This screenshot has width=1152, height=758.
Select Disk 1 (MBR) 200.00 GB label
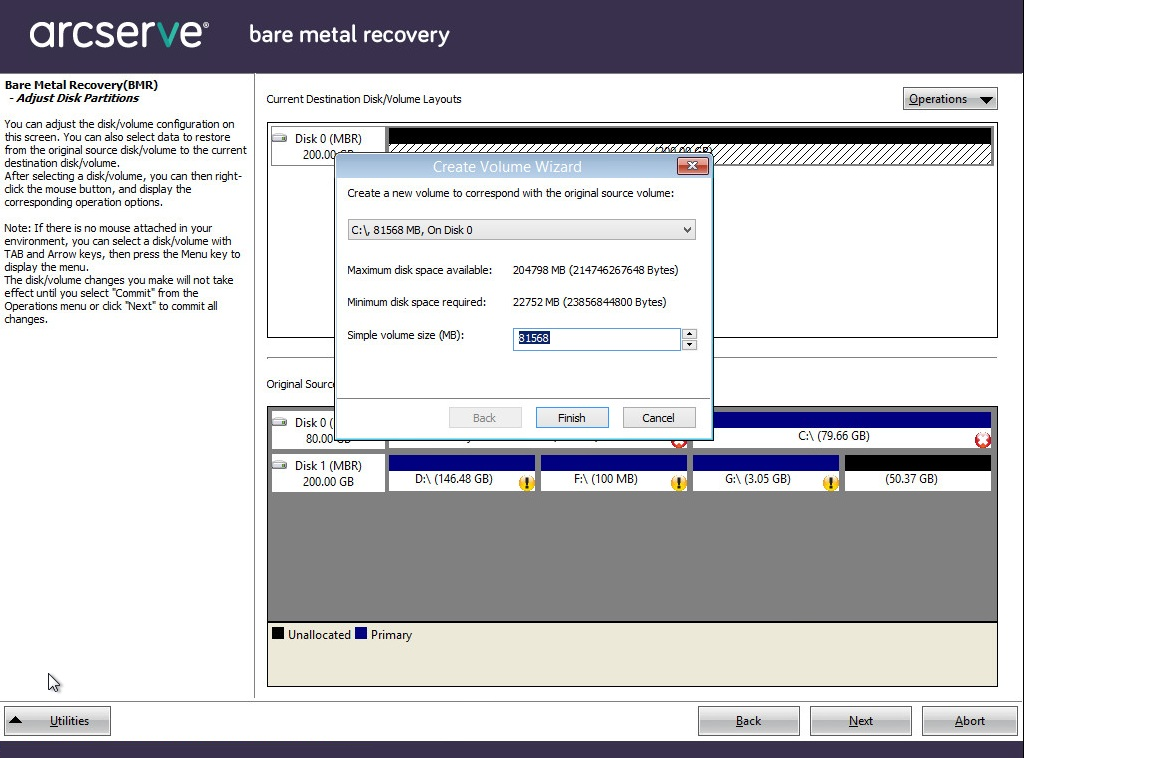(328, 474)
